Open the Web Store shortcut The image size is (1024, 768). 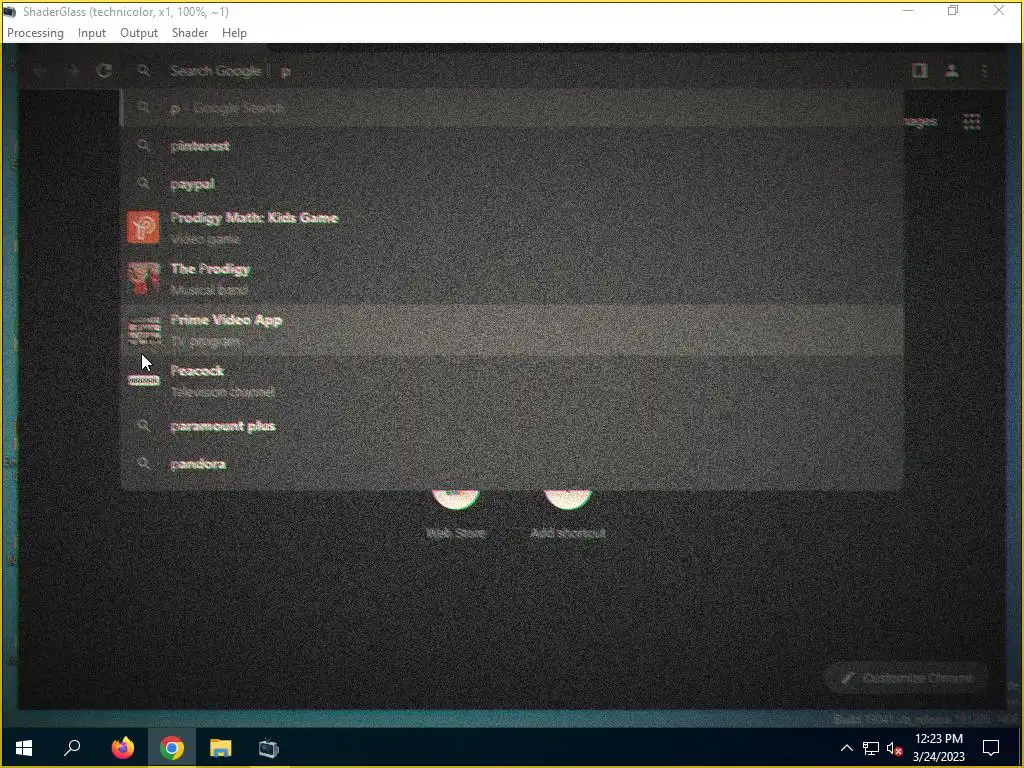456,513
